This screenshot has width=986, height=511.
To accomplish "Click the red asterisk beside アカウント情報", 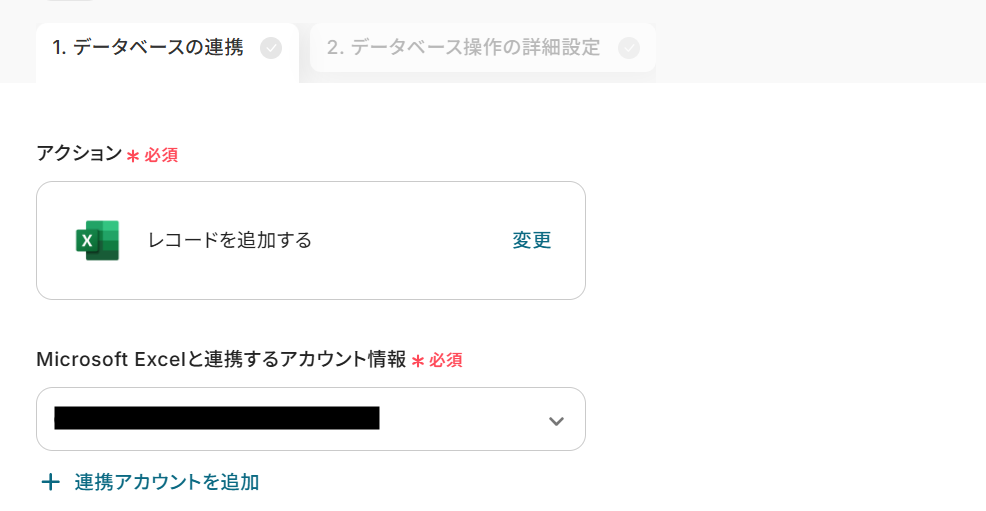I will [x=418, y=361].
